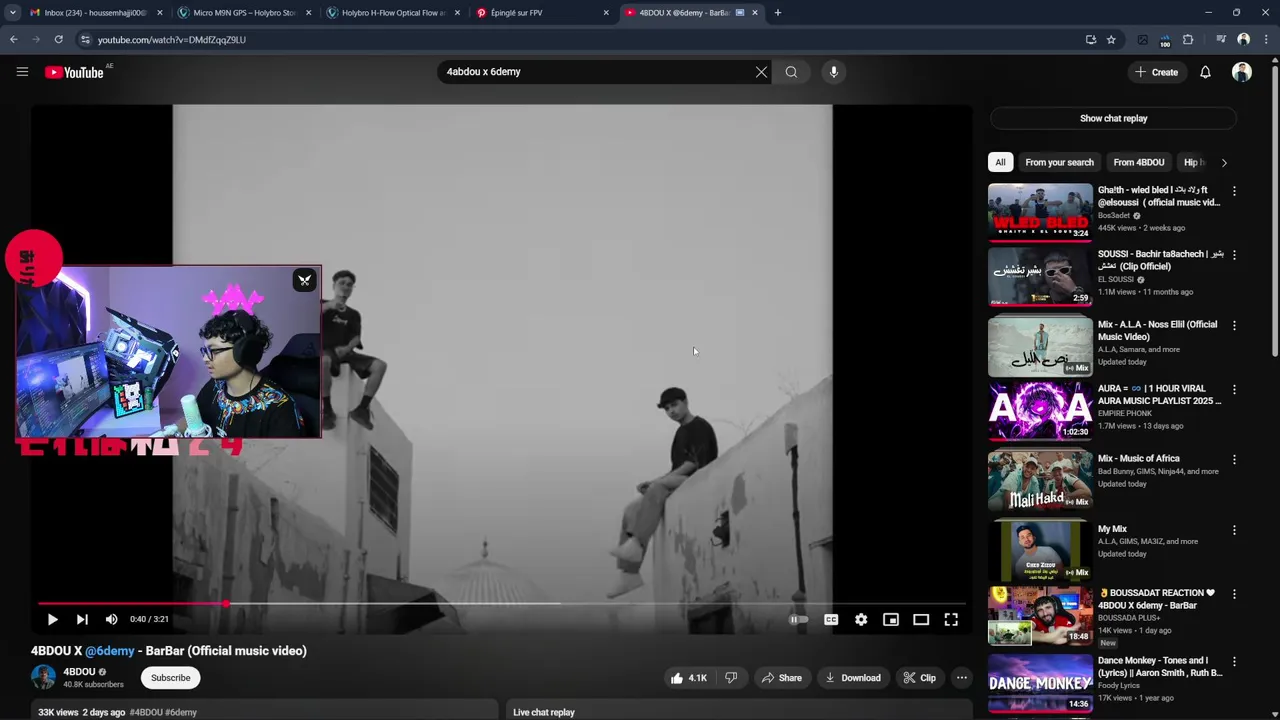Seek on the video progress bar
Viewport: 1280px width, 720px height.
click(x=501, y=604)
